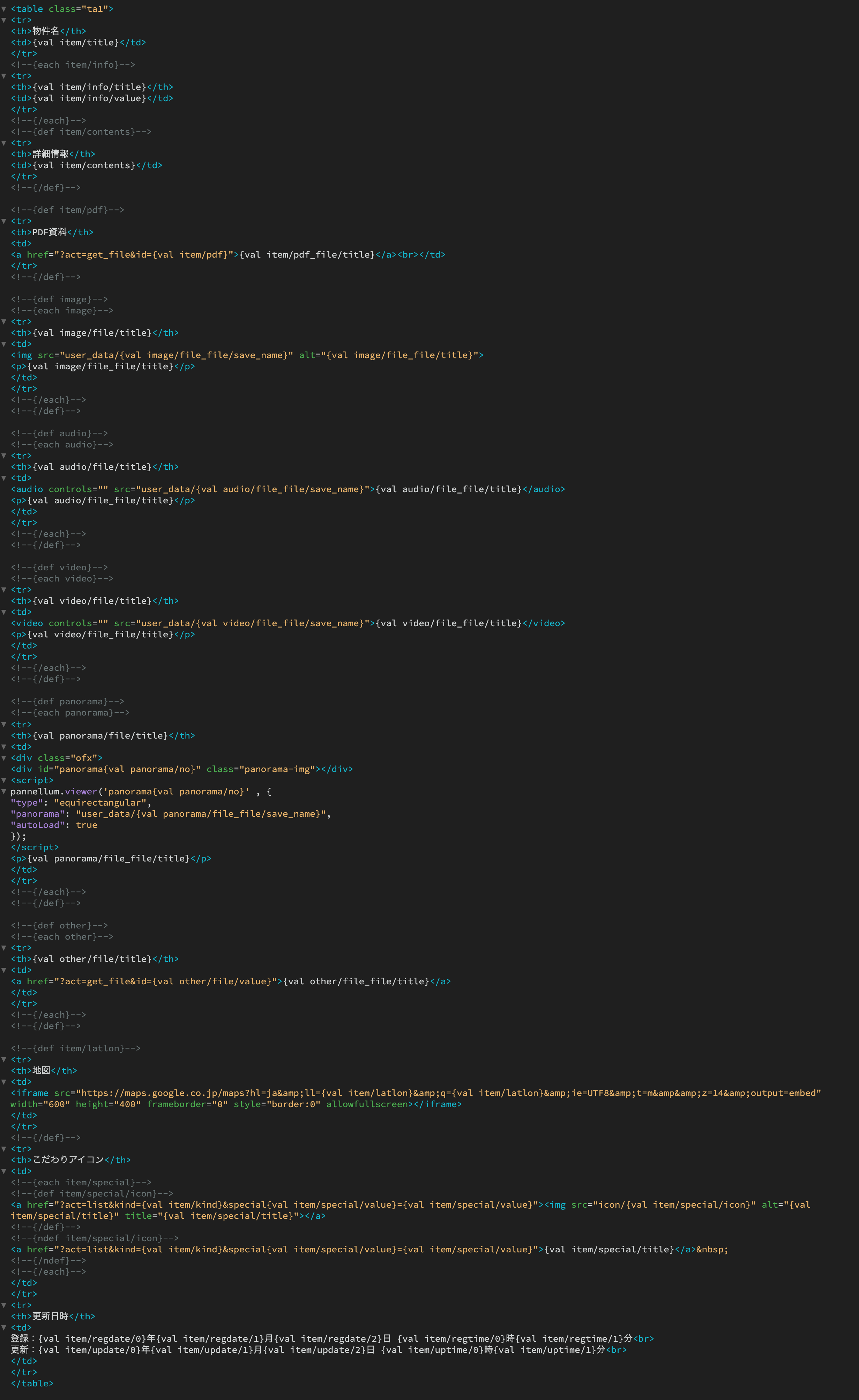
Task: Collapse the td node containing the img tag
Action: (4, 344)
